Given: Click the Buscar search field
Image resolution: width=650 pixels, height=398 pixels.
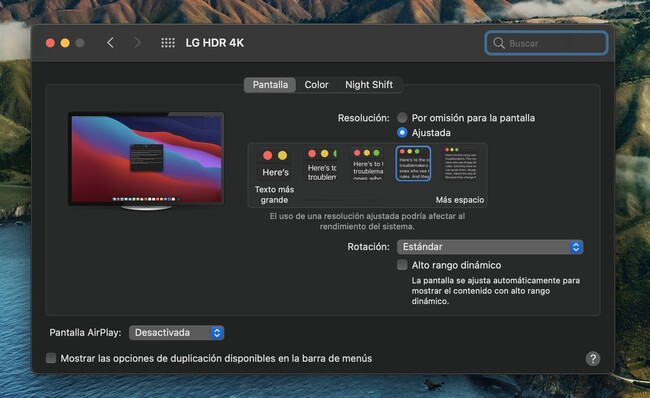Looking at the screenshot, I should click(x=546, y=43).
